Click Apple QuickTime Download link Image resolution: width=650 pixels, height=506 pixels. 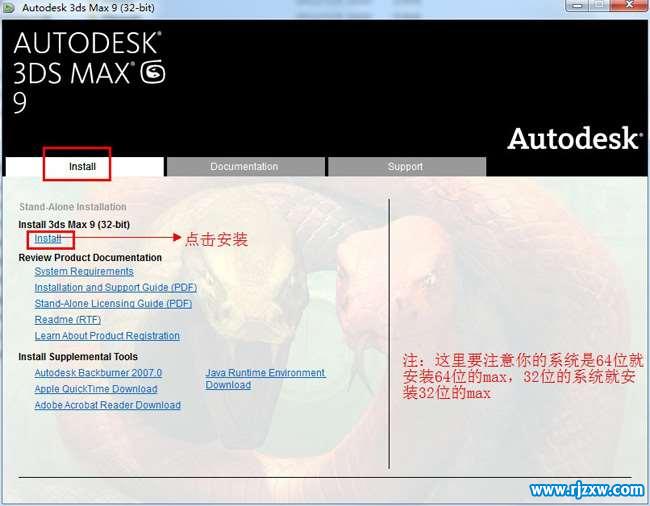click(96, 389)
